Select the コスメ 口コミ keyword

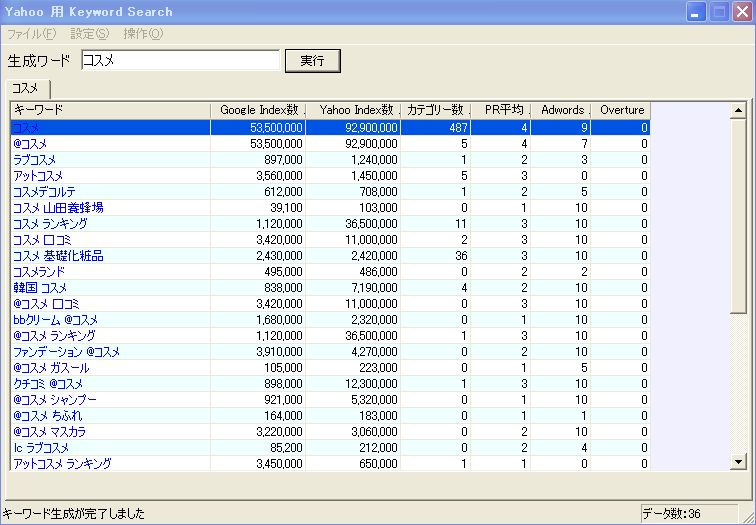(42, 240)
